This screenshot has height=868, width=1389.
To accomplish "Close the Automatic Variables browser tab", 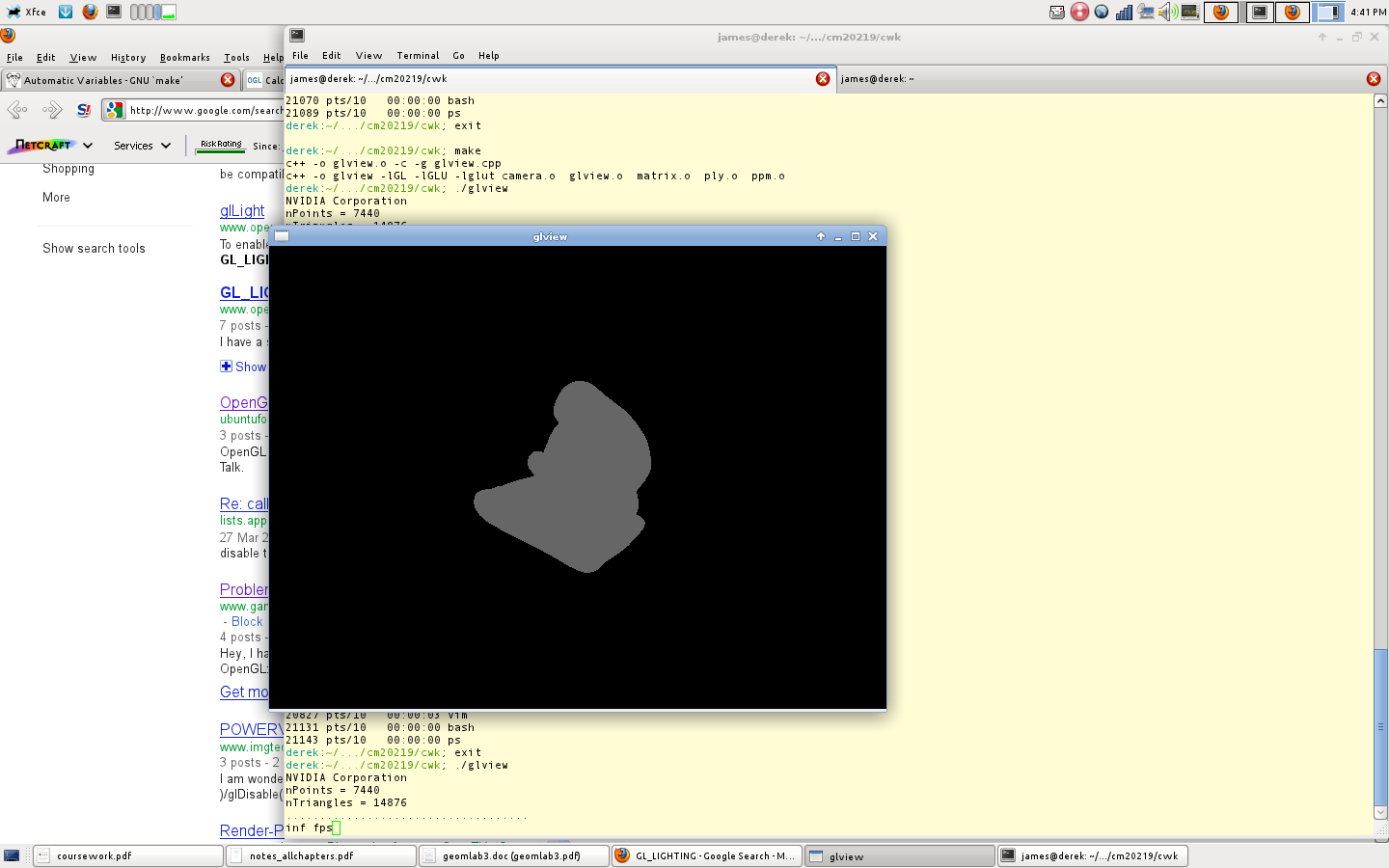I will point(228,80).
